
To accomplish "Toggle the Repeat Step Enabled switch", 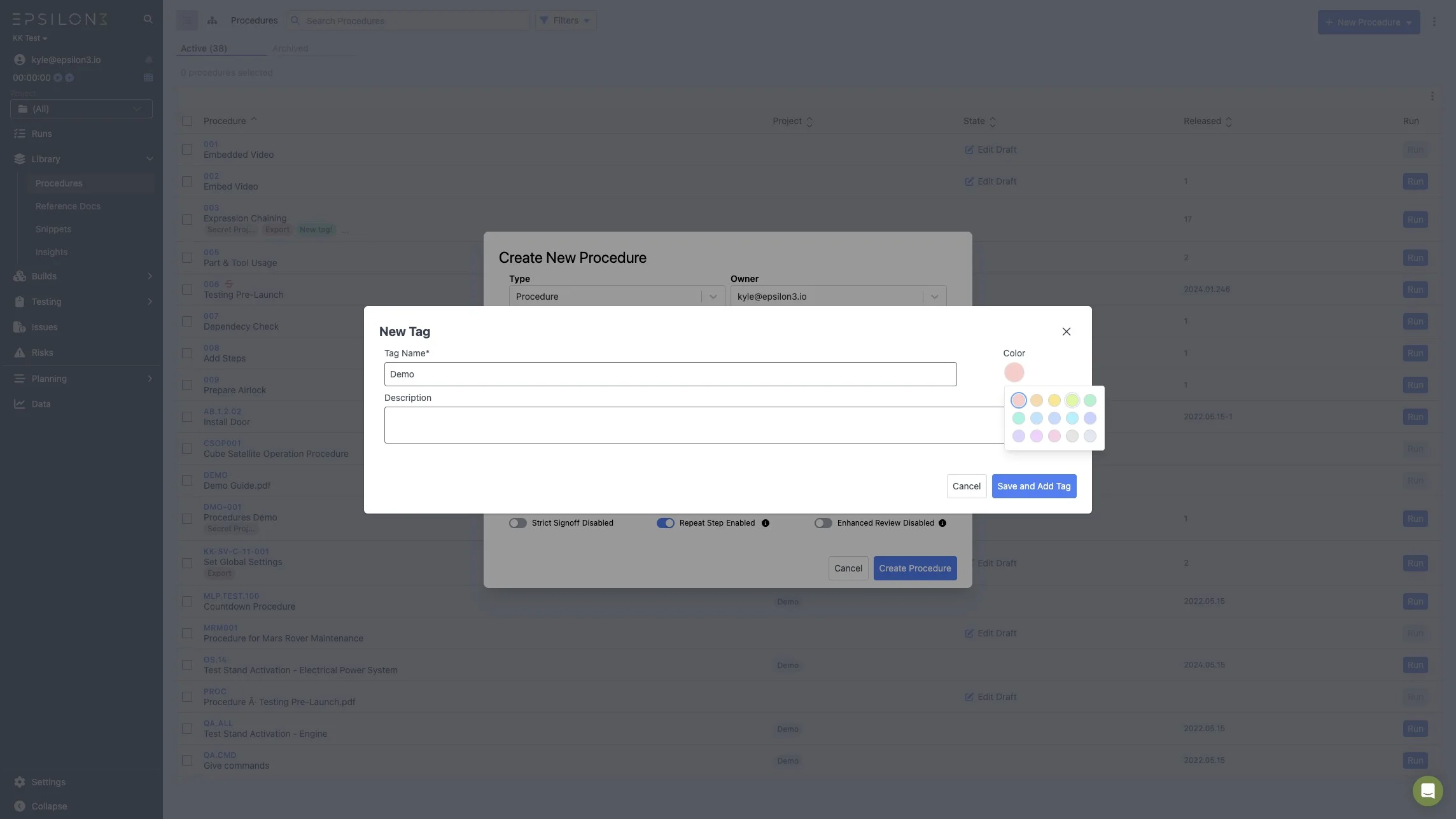I will point(666,523).
